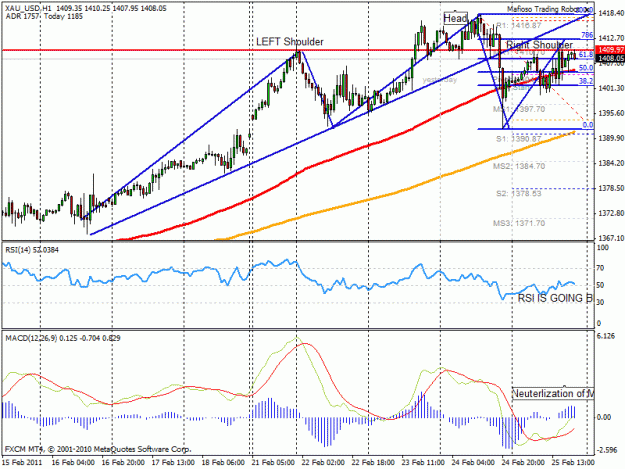Select the 'Head' text label box
625x469 pixels.
coord(456,18)
